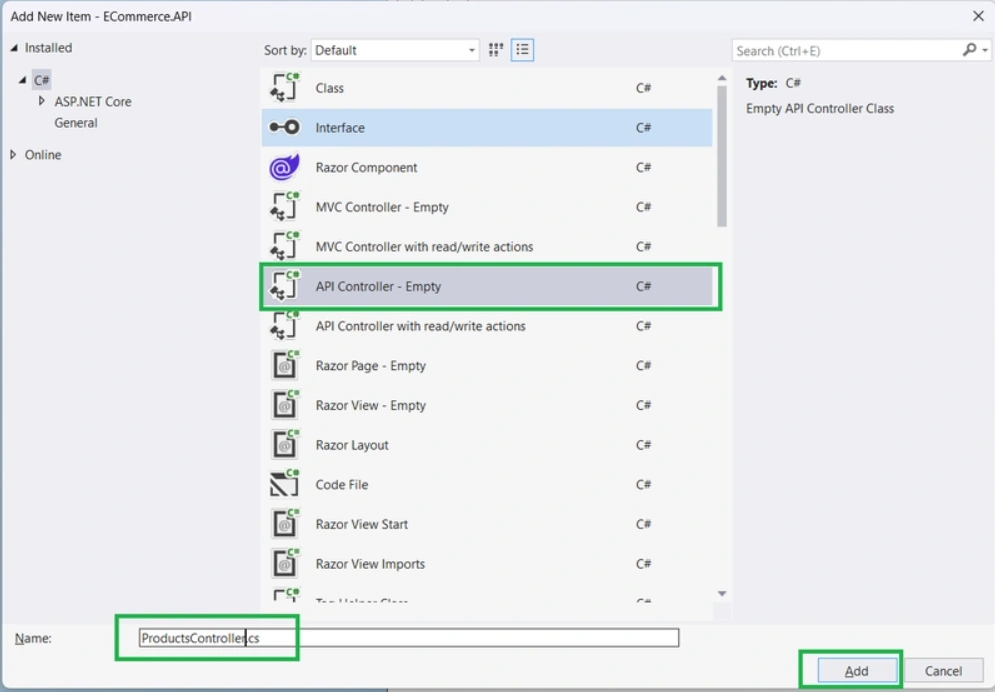Click the Razor View Start icon
Viewport: 995px width, 692px height.
pos(284,524)
